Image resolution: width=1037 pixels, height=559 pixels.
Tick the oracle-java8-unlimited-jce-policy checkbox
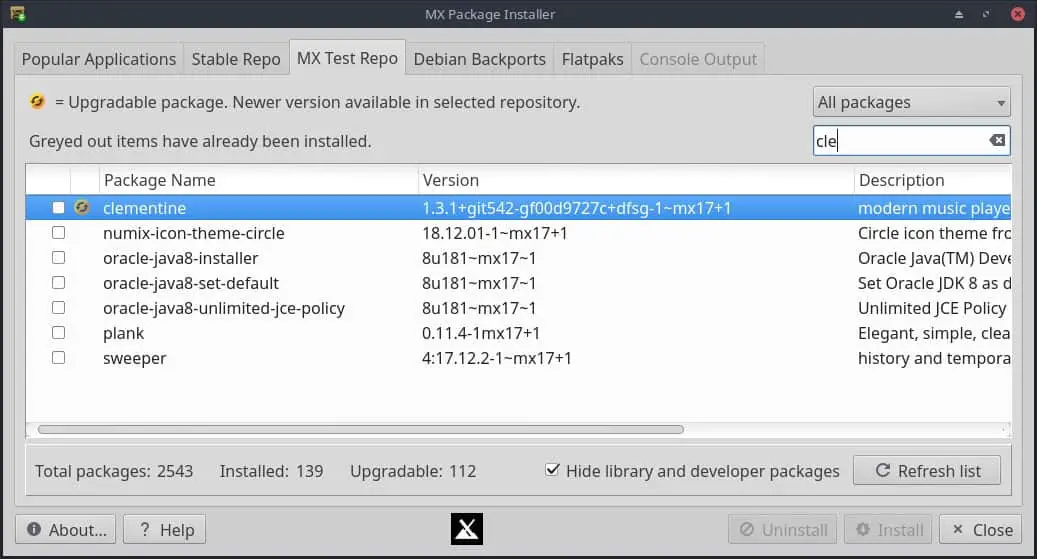click(x=58, y=308)
